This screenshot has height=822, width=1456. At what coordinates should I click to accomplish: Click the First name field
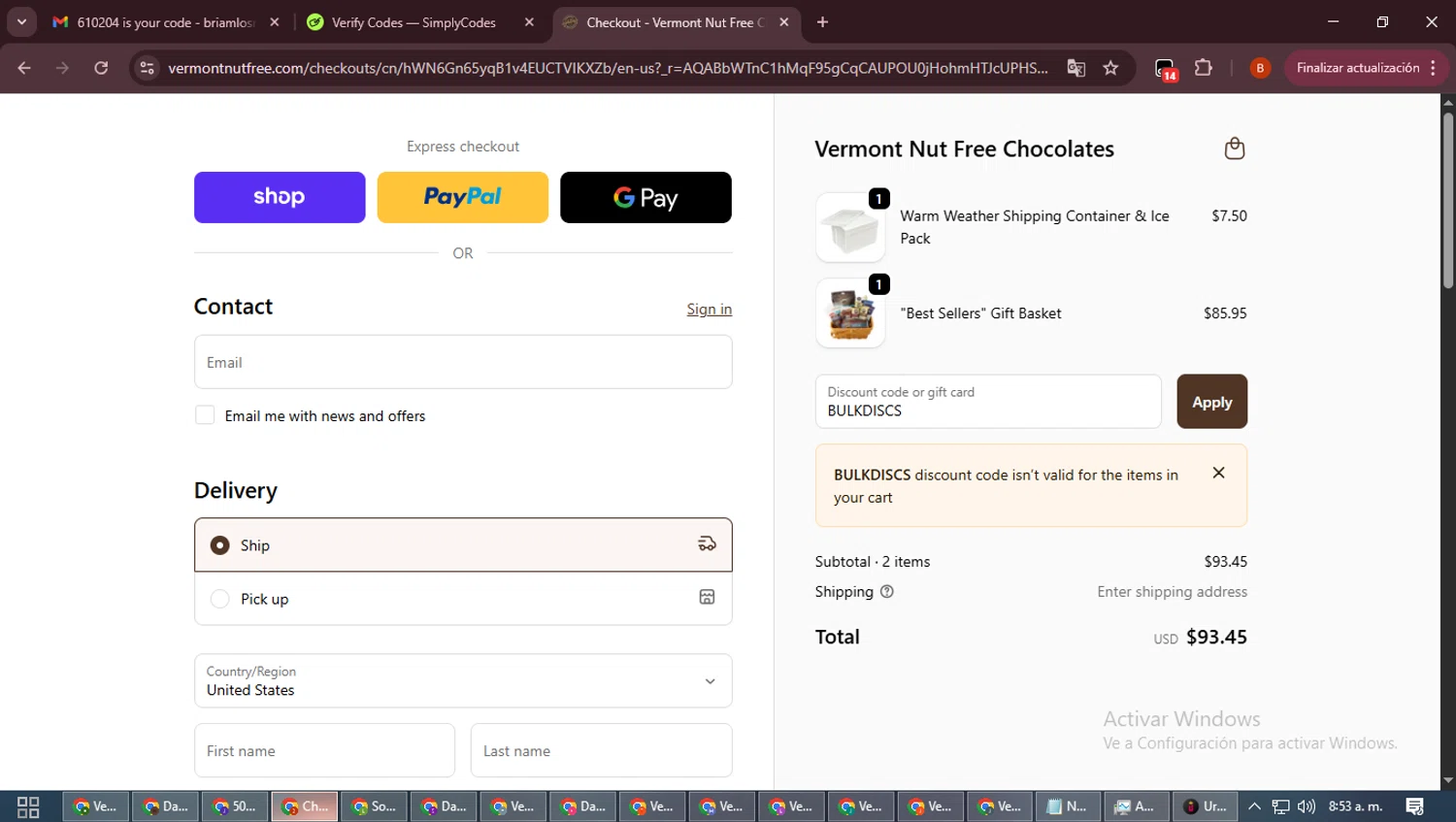[x=324, y=750]
